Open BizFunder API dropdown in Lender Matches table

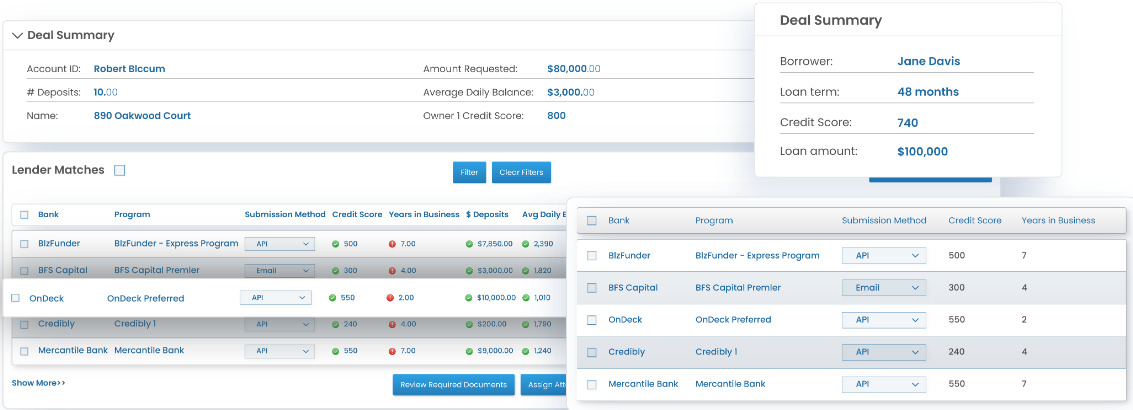pyautogui.click(x=280, y=244)
